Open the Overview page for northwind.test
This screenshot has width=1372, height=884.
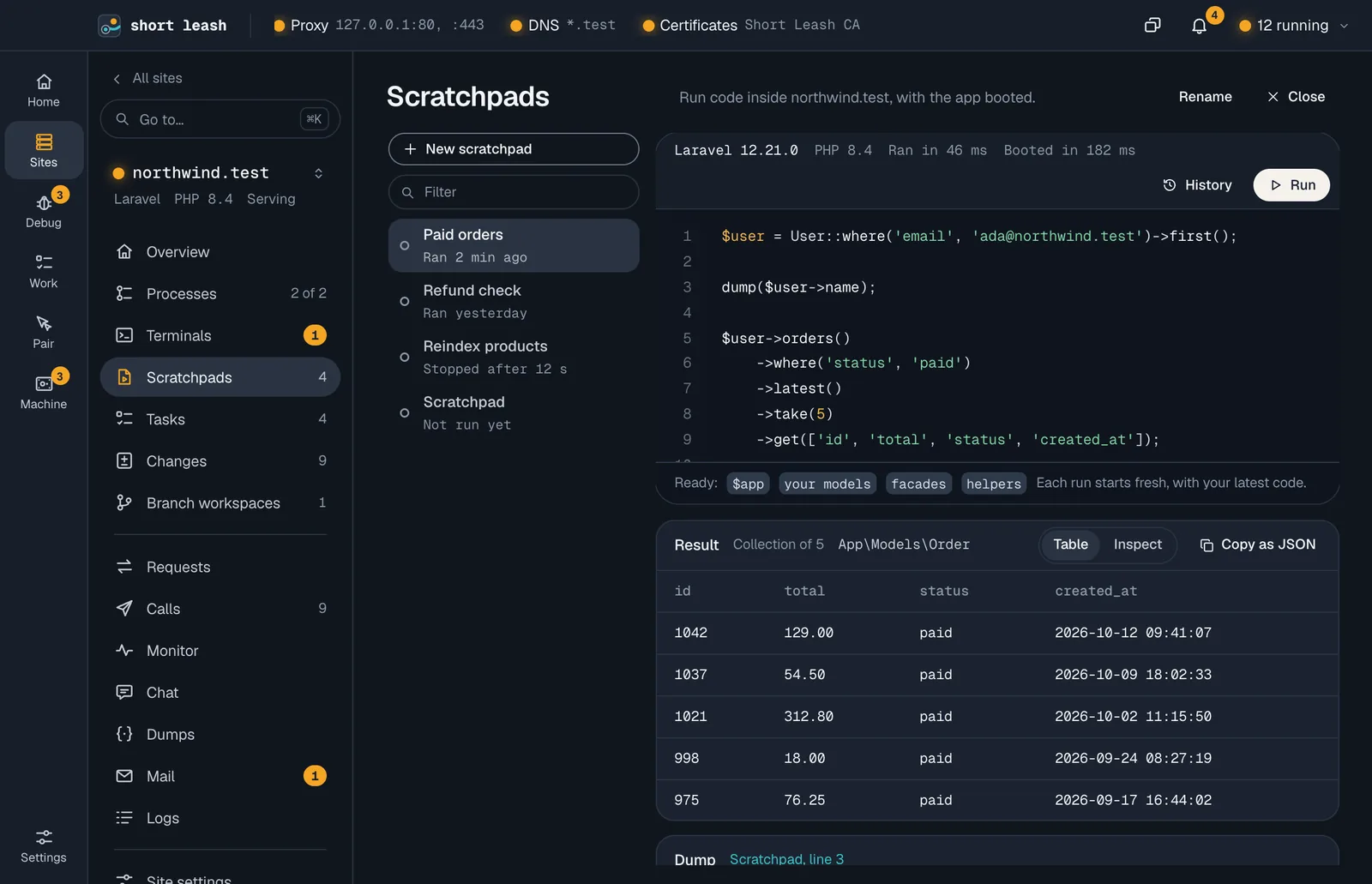click(x=220, y=252)
